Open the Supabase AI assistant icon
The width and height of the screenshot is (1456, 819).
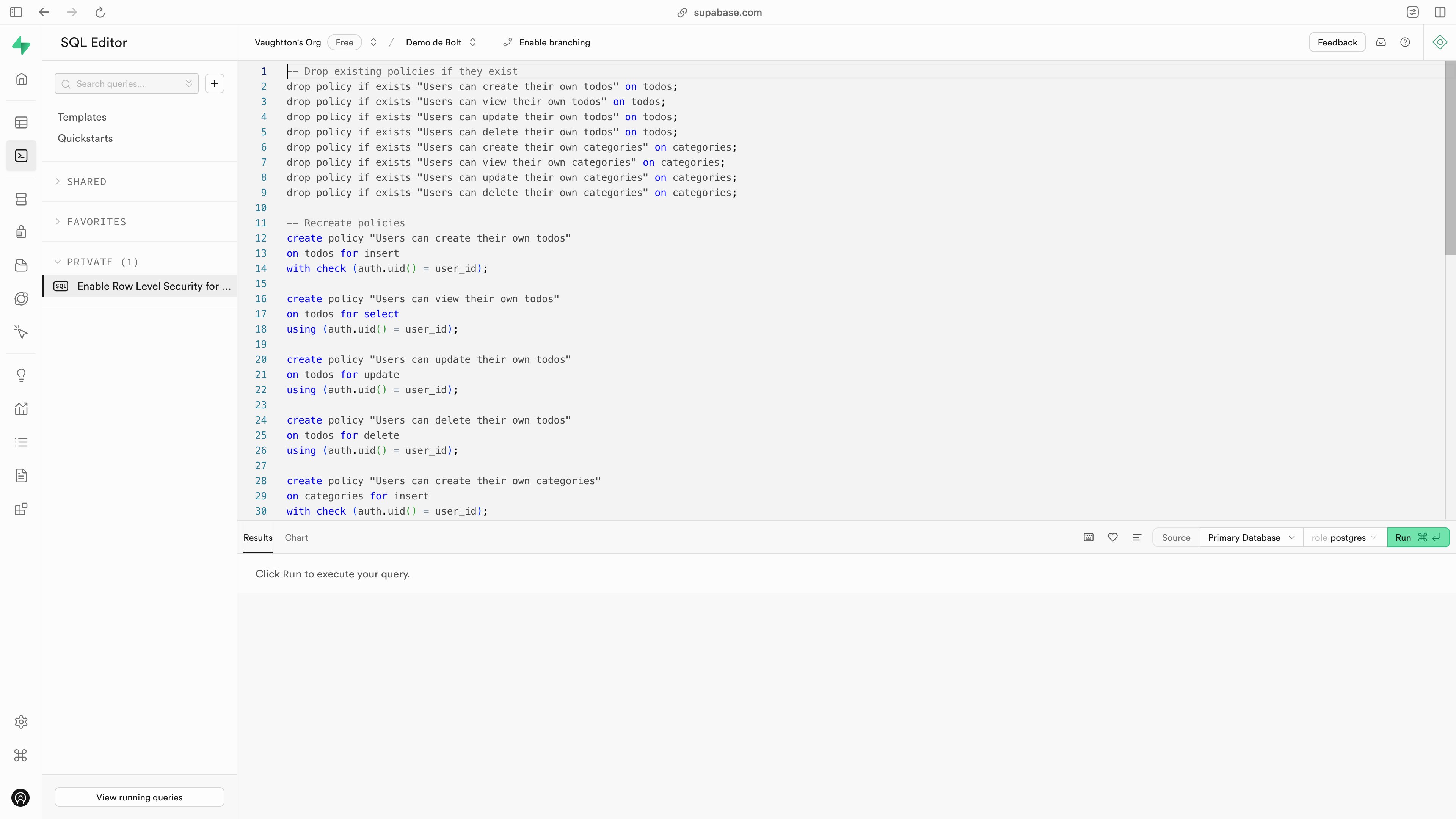click(x=1440, y=42)
